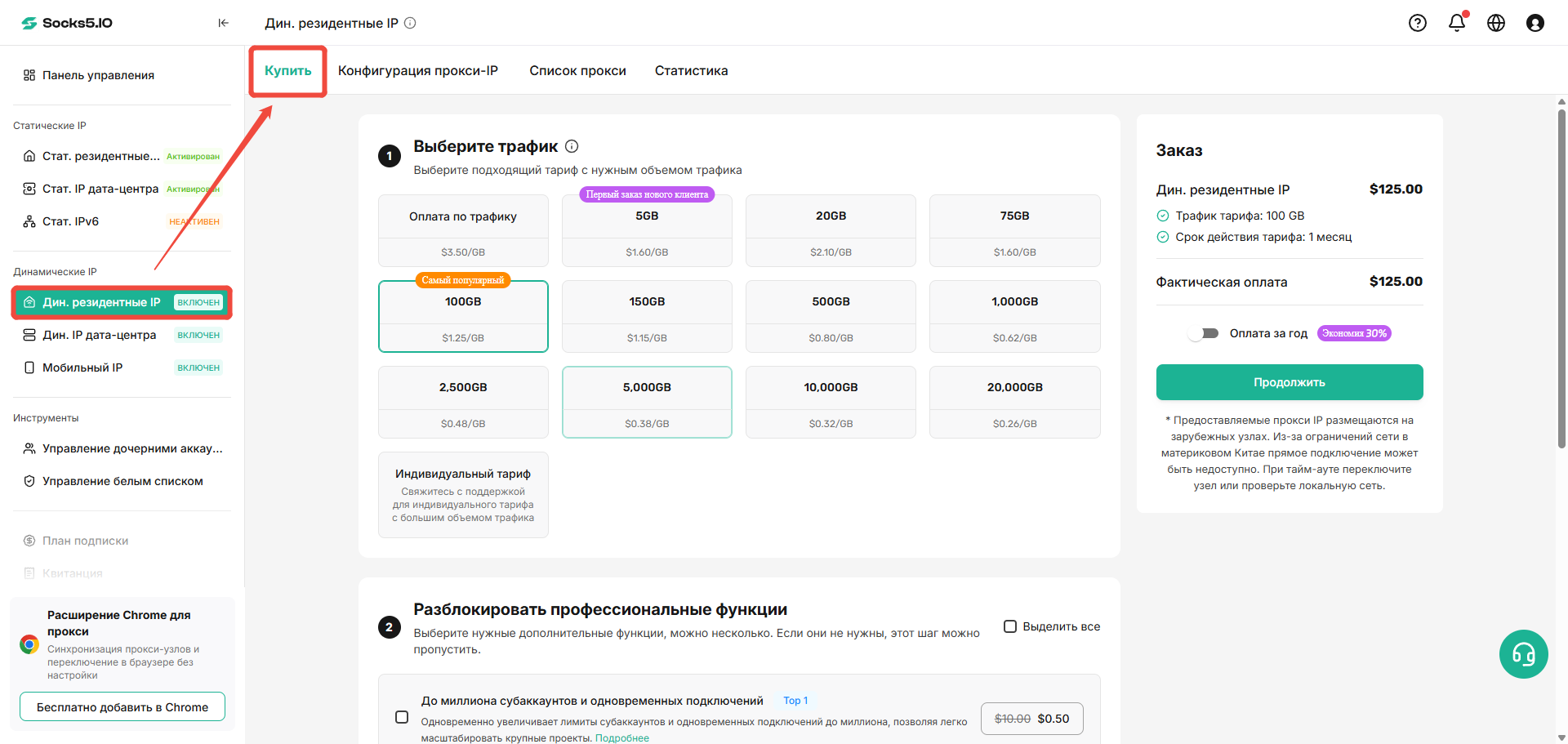The width and height of the screenshot is (1568, 744).
Task: Toggle the Оплата за год switch
Action: point(1204,333)
